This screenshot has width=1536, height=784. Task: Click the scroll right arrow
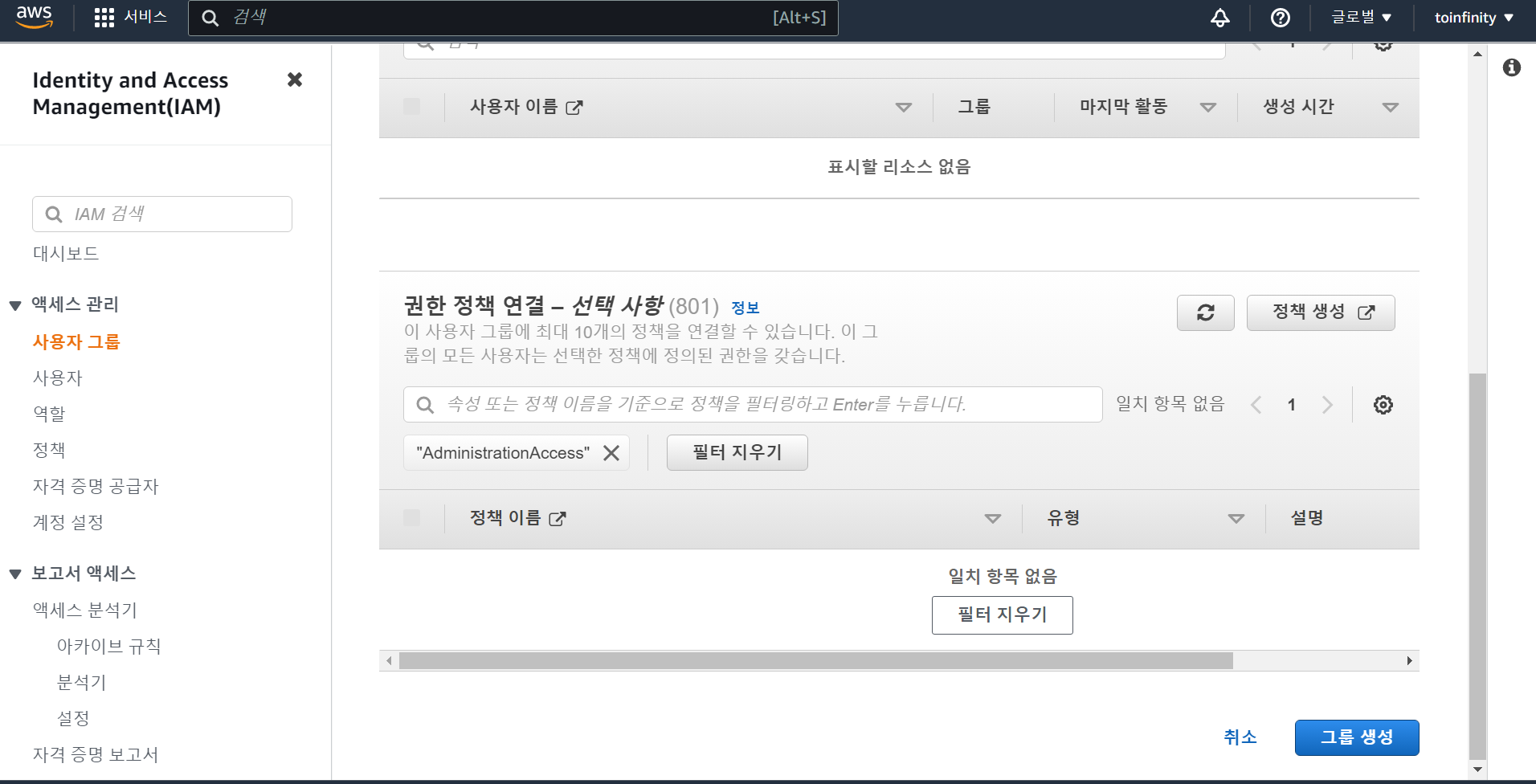[x=1410, y=660]
